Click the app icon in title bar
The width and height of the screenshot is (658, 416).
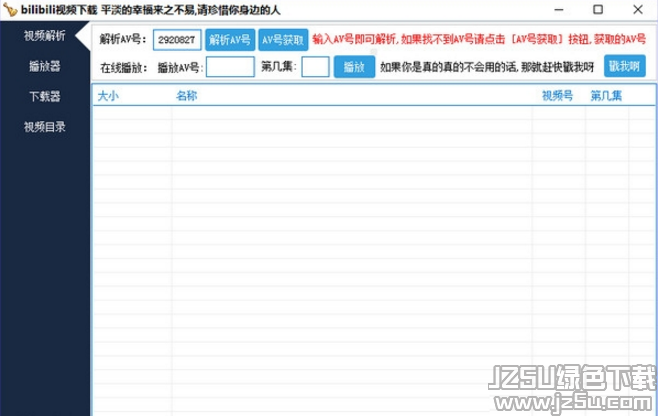[x=10, y=9]
